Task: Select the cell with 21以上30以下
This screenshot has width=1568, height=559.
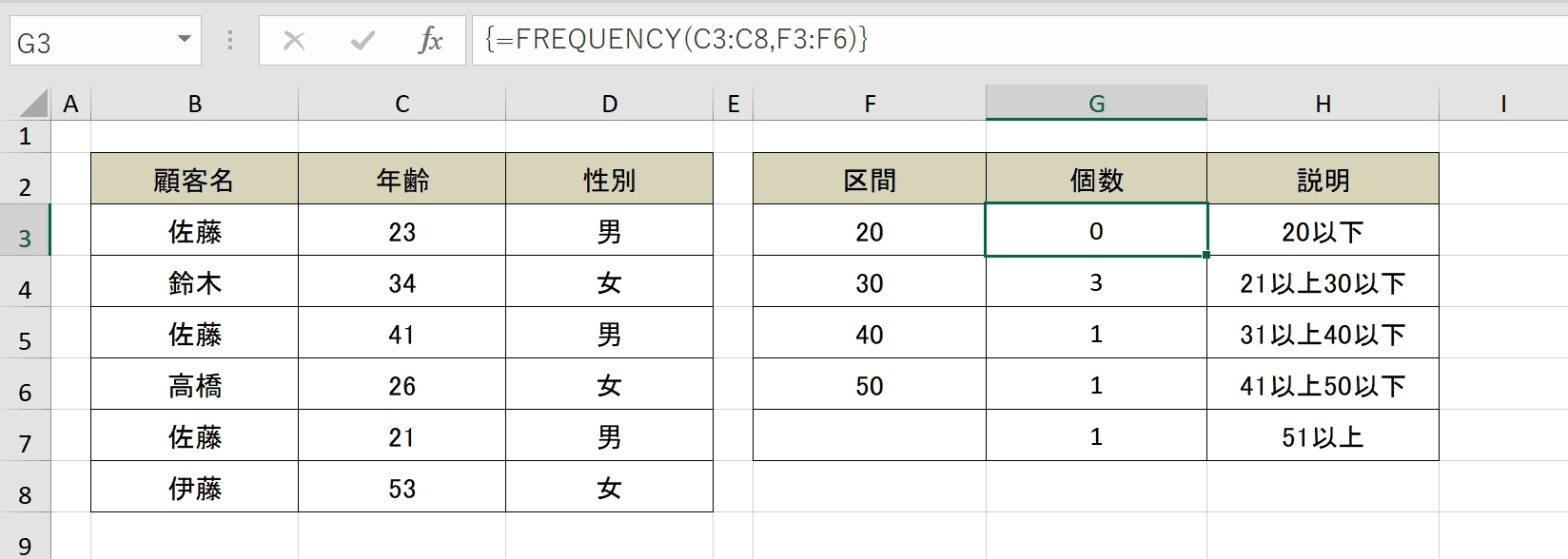Action: (1323, 282)
